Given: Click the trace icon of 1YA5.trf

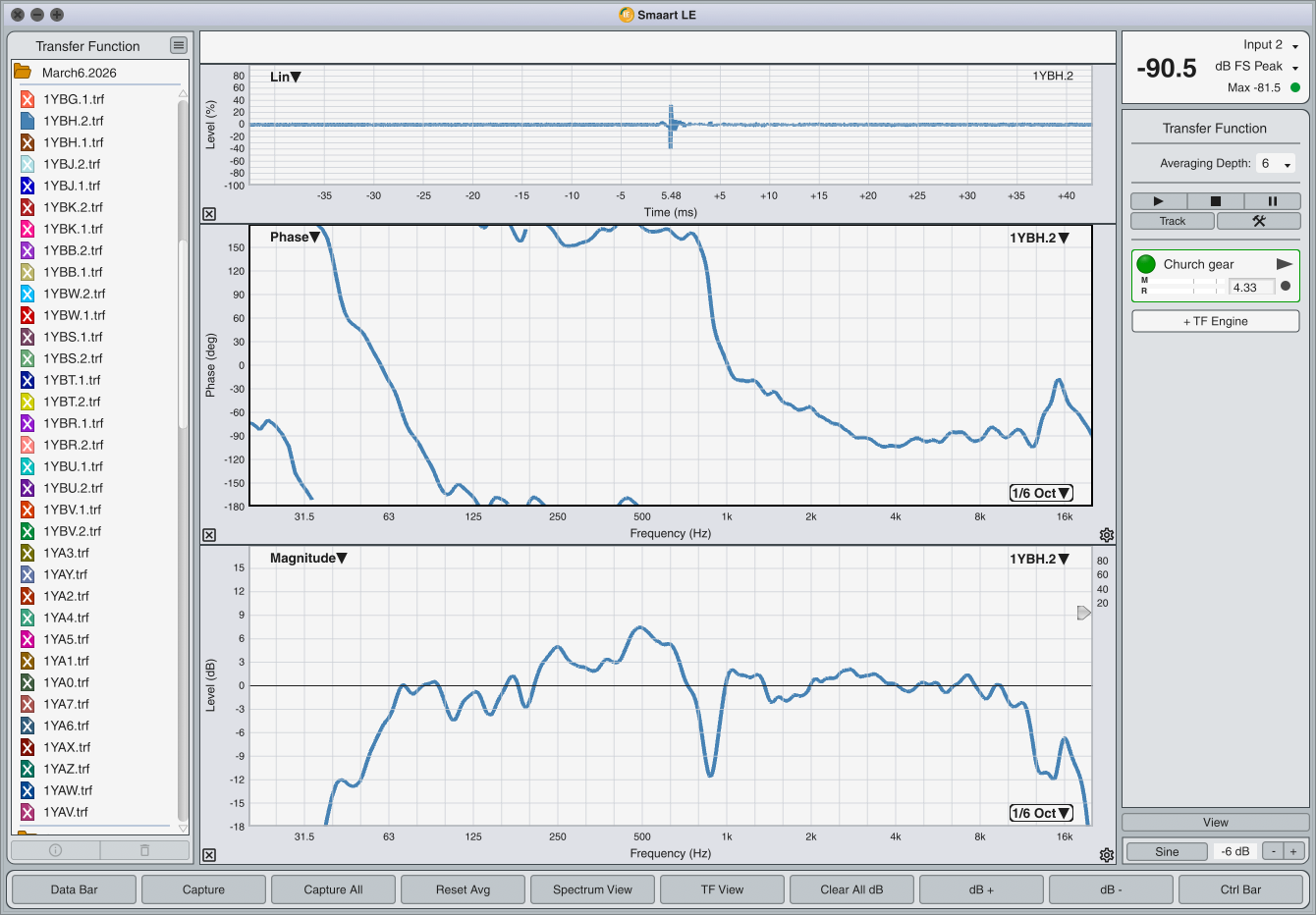Looking at the screenshot, I should tap(27, 639).
